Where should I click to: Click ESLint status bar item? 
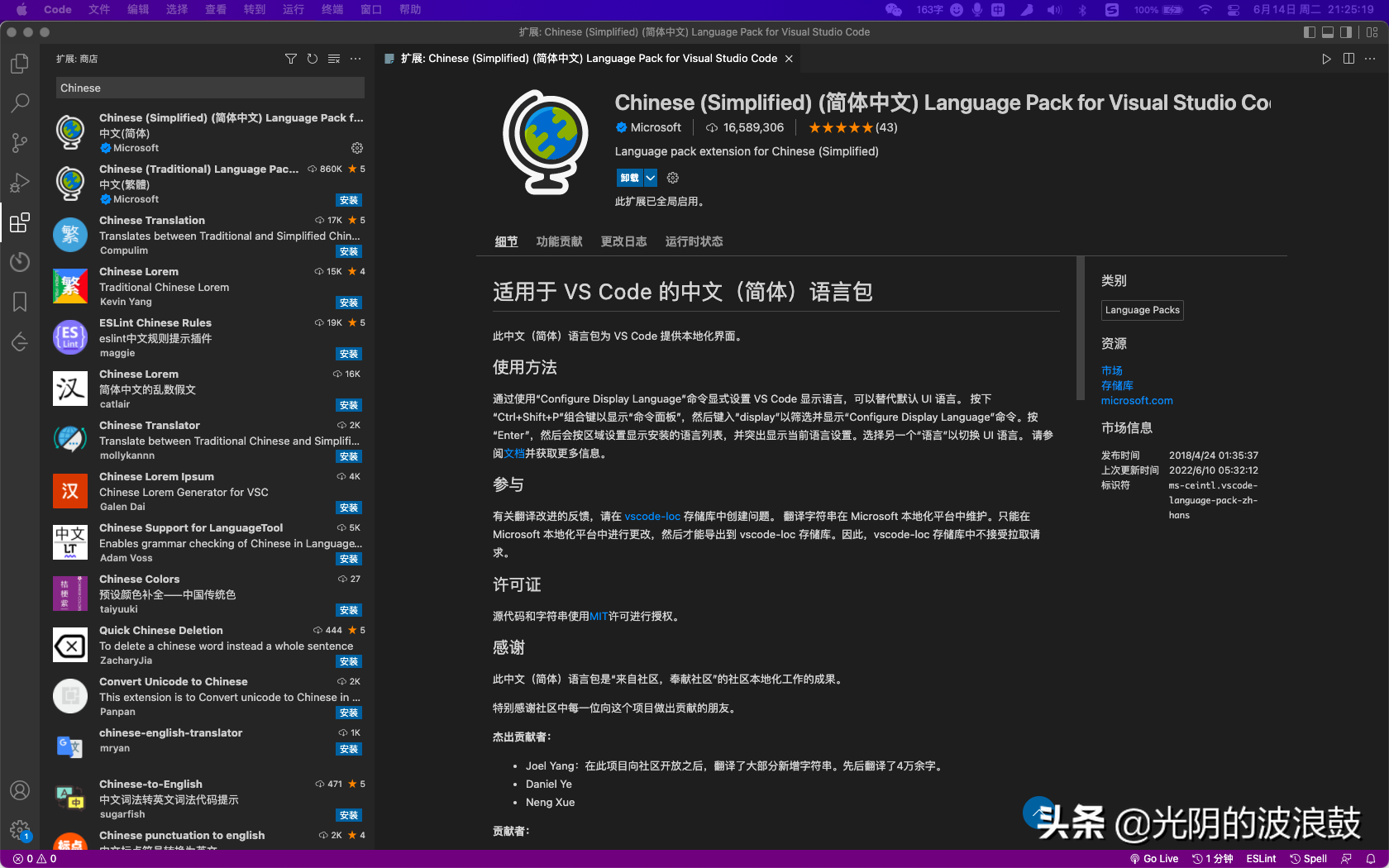1261,859
